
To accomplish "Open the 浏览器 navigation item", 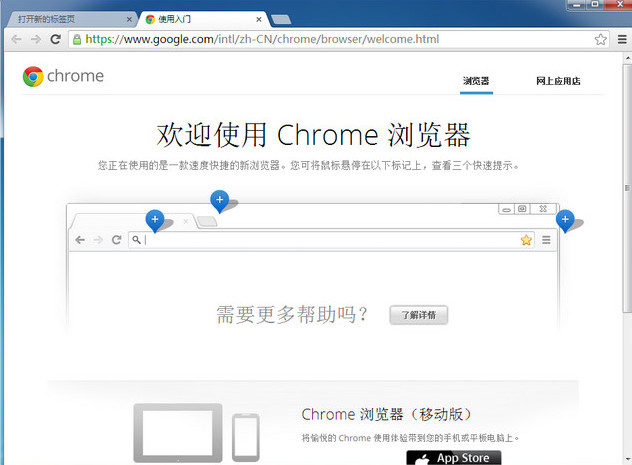I will [476, 81].
